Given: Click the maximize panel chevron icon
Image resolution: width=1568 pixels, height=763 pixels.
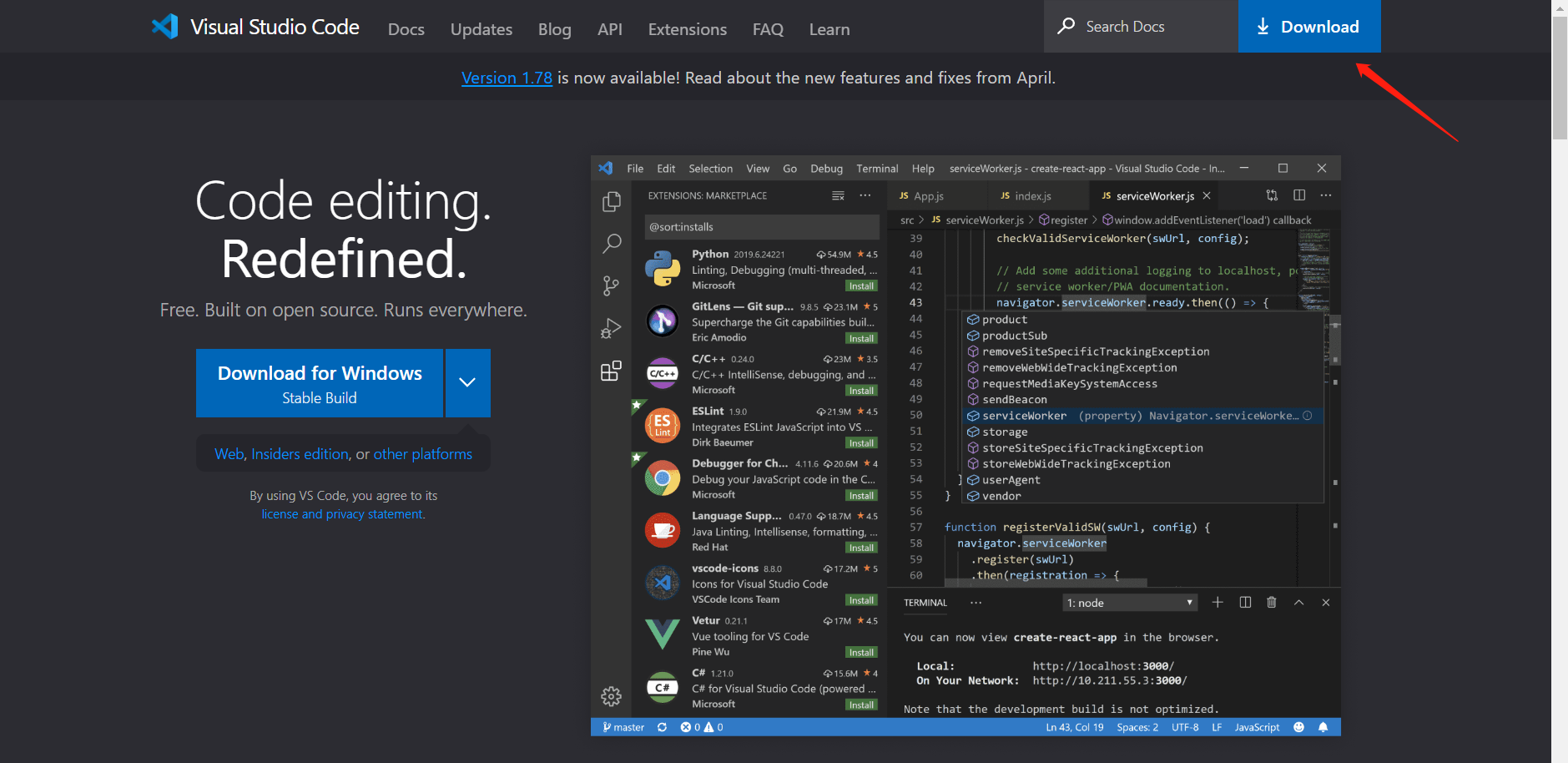Looking at the screenshot, I should (1299, 603).
